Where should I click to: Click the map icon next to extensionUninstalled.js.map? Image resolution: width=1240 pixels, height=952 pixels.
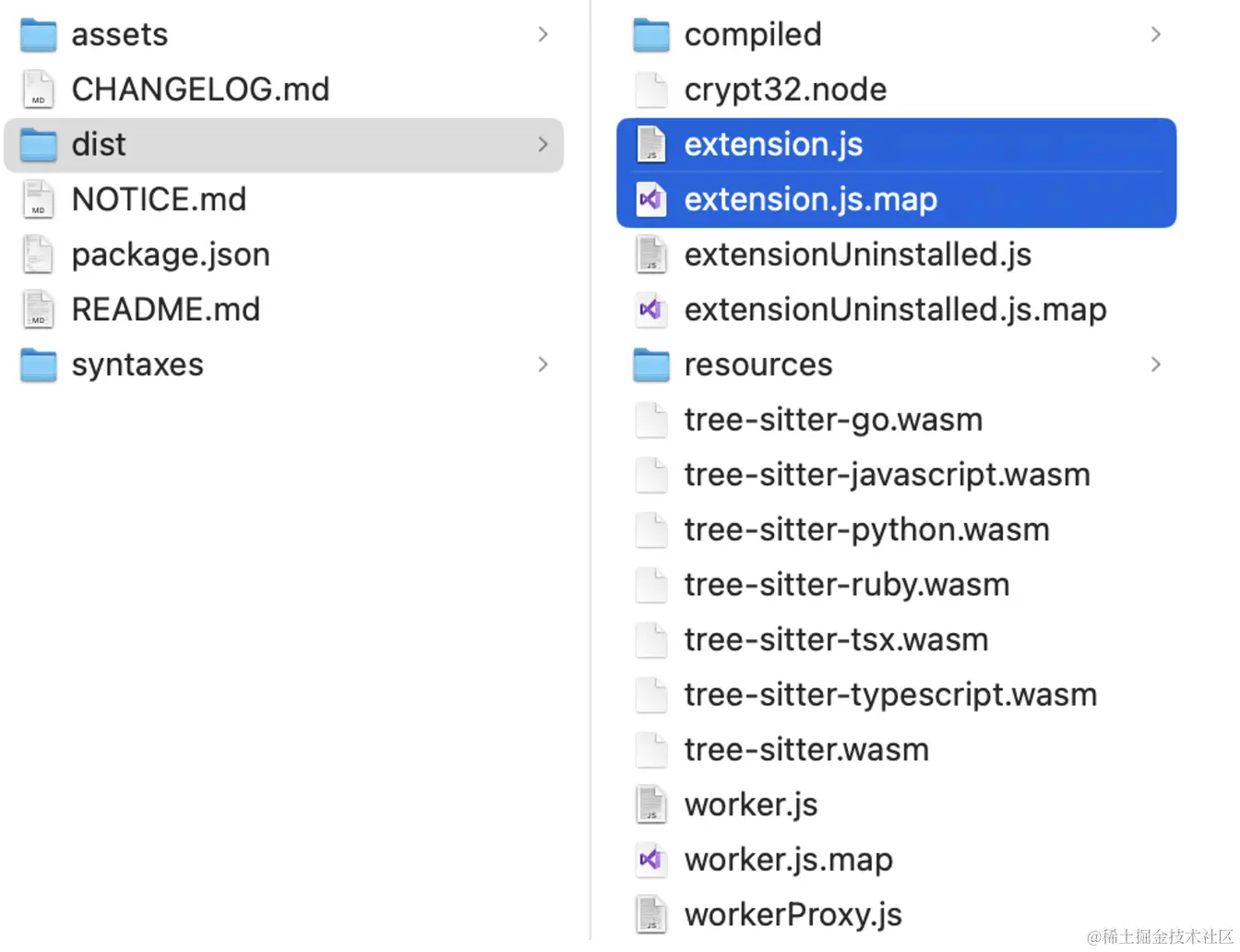(651, 309)
